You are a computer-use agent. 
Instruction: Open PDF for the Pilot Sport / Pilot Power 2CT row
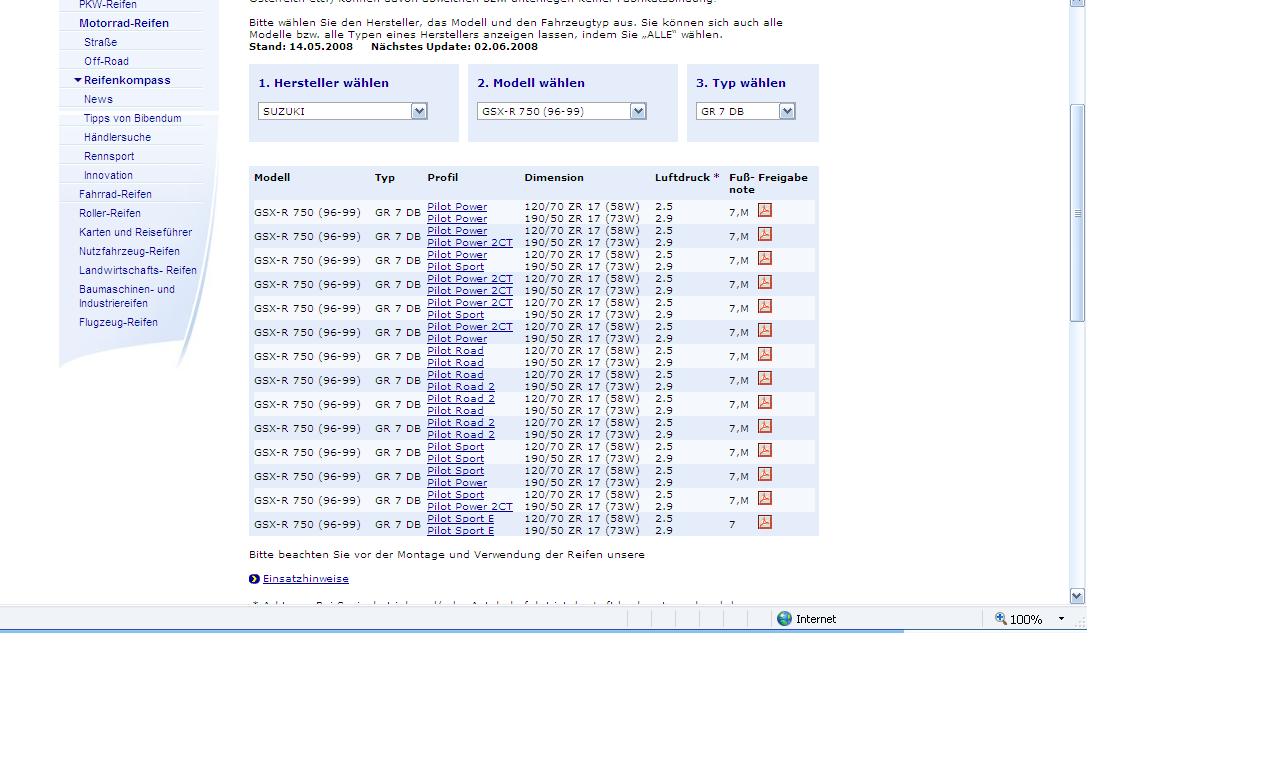pyautogui.click(x=764, y=498)
